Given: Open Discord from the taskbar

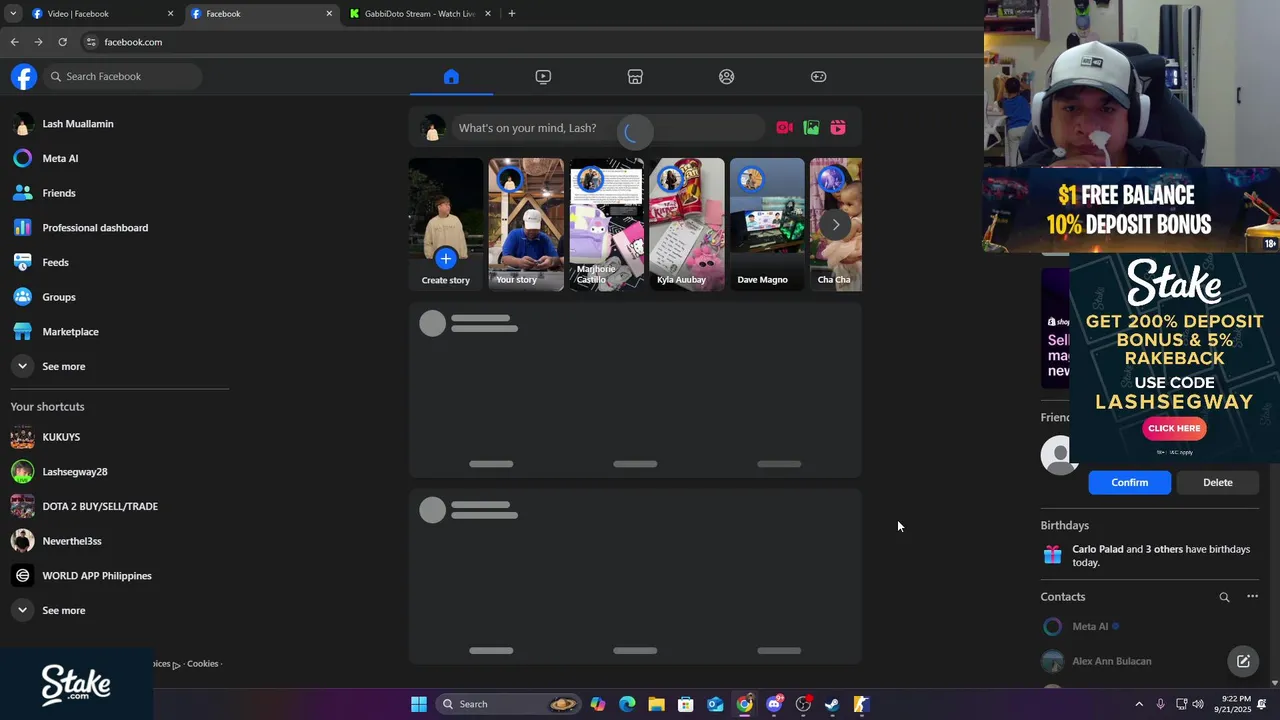Looking at the screenshot, I should click(774, 704).
